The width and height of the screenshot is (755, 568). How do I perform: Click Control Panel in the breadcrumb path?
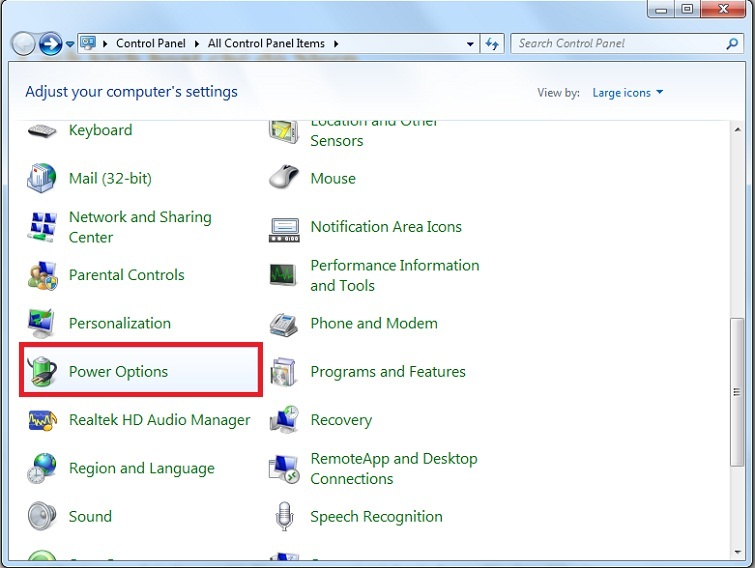[150, 44]
